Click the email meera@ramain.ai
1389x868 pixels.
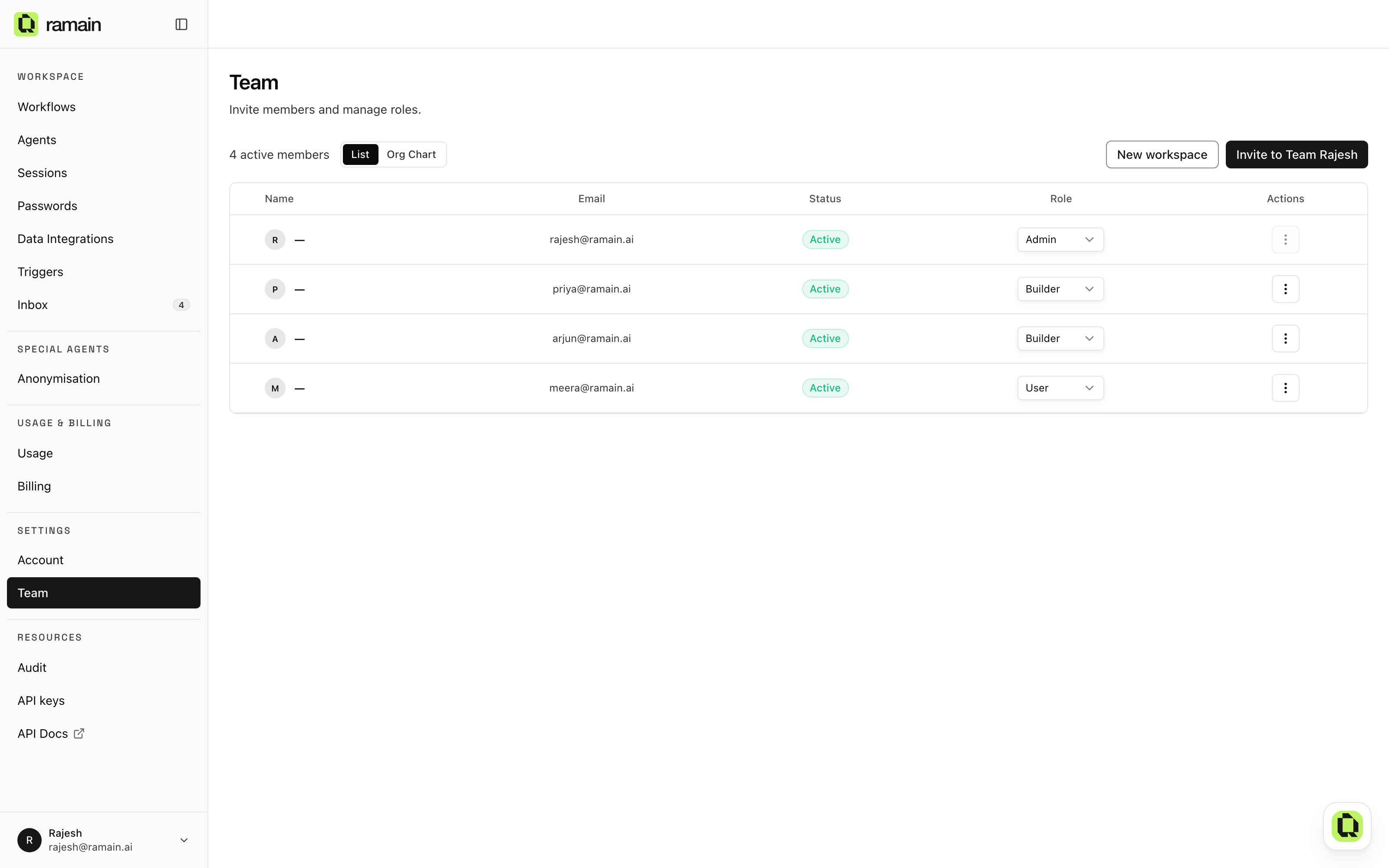pyautogui.click(x=591, y=388)
